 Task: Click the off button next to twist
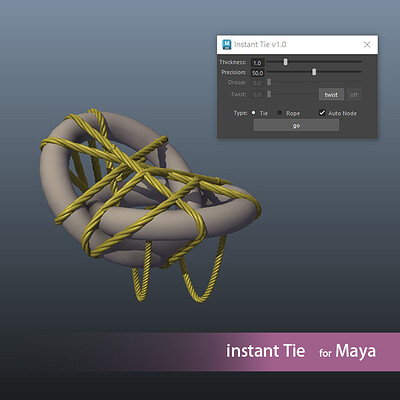tap(354, 95)
